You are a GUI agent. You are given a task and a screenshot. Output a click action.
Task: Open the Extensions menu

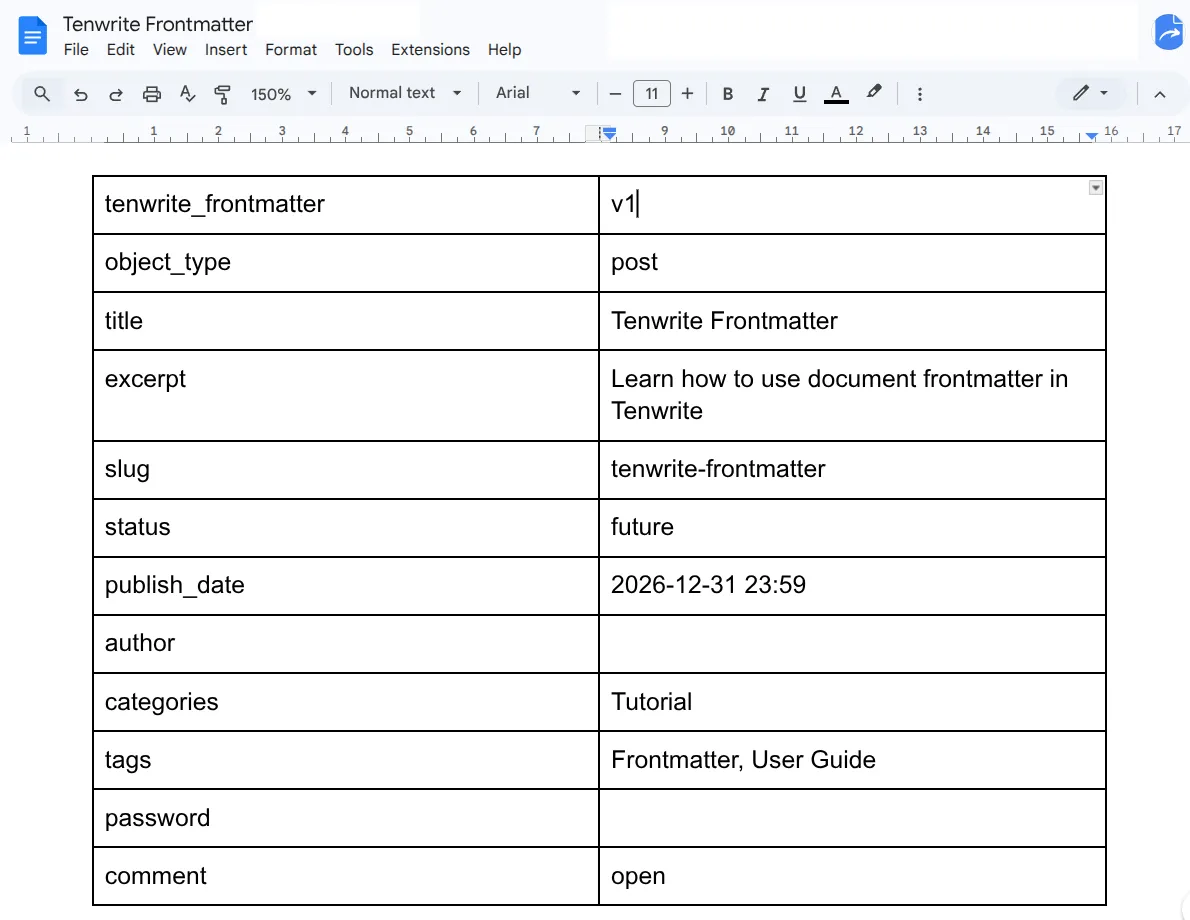[x=430, y=50]
